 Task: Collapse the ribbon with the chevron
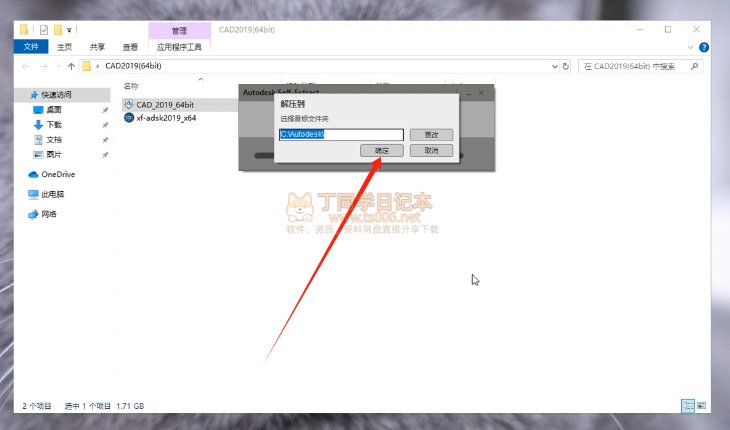click(690, 47)
